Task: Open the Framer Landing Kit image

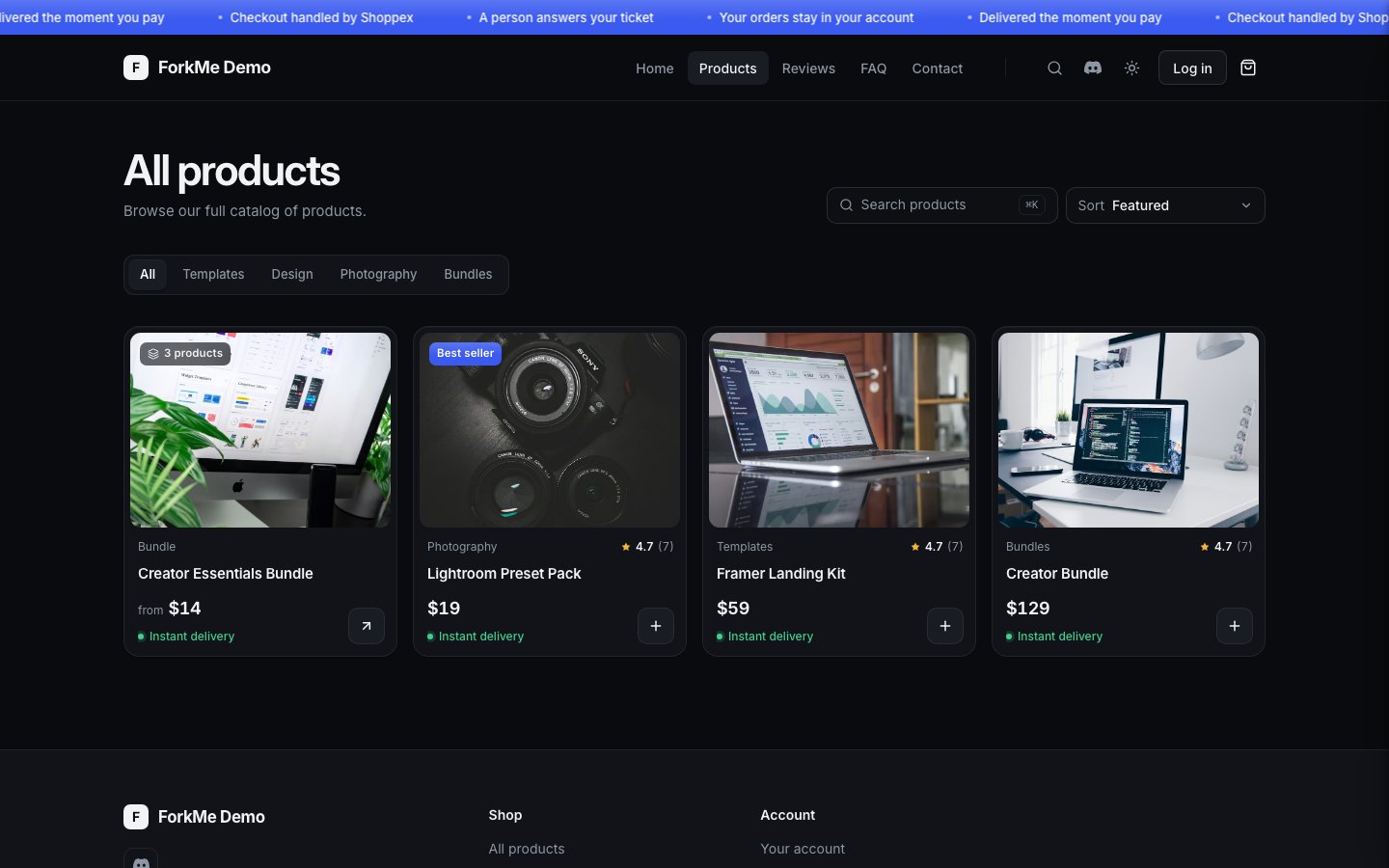Action: coord(839,430)
